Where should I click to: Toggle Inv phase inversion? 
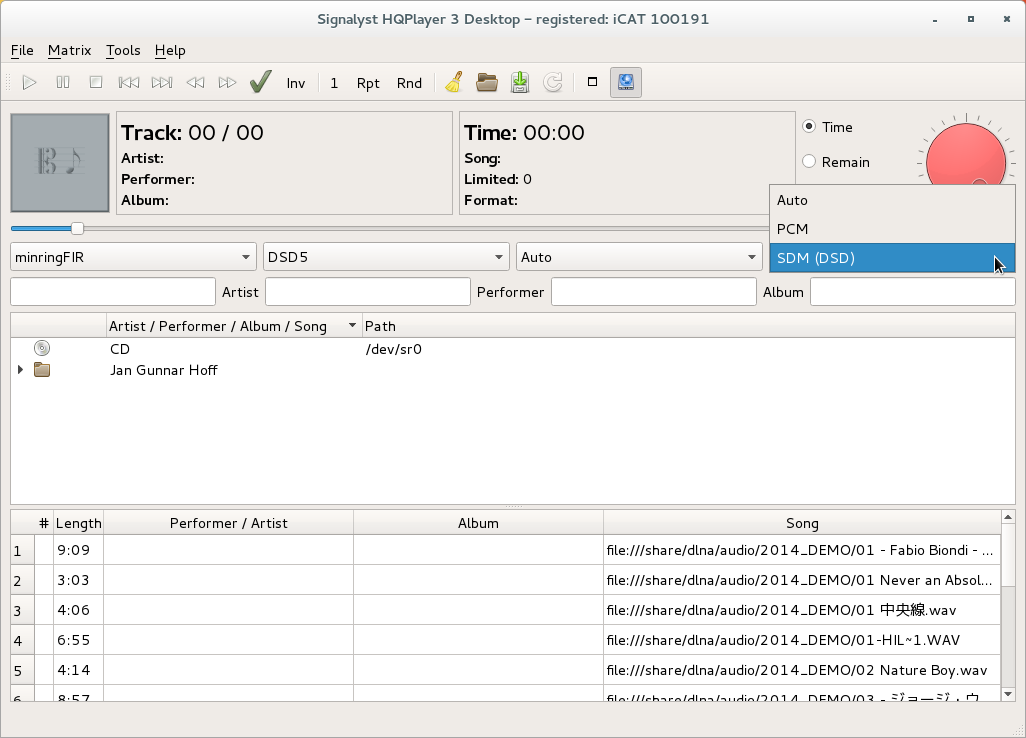296,83
